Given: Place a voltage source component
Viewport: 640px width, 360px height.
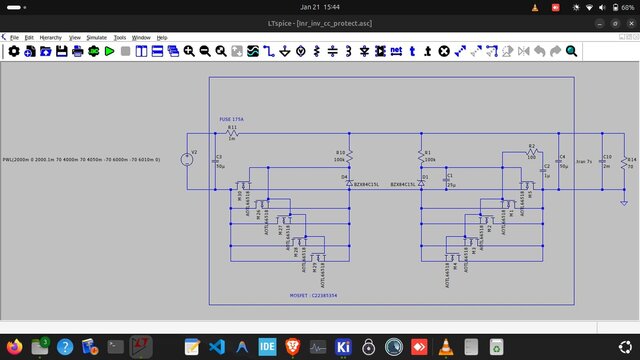Looking at the screenshot, I should (301, 51).
